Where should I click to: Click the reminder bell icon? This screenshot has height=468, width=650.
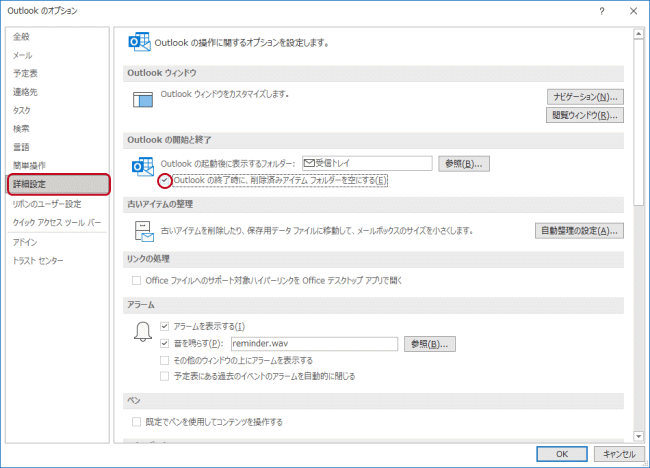click(143, 332)
